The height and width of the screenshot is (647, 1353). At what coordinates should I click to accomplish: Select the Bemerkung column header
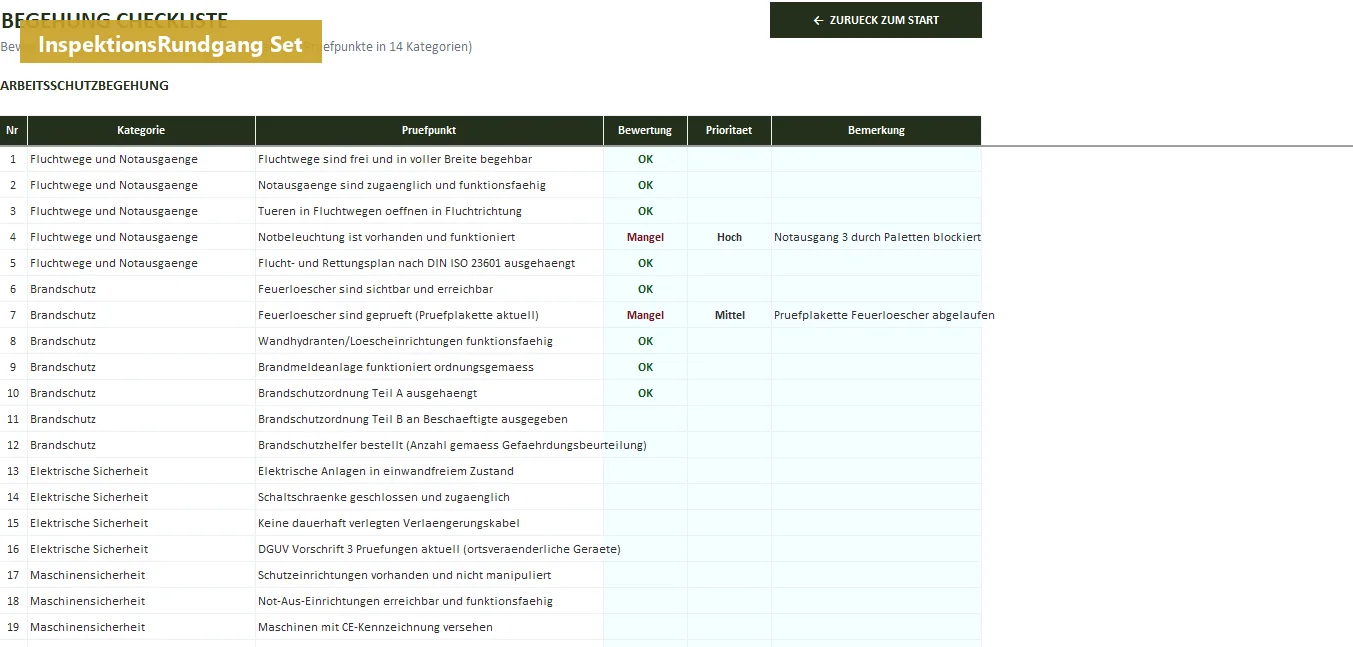point(876,130)
